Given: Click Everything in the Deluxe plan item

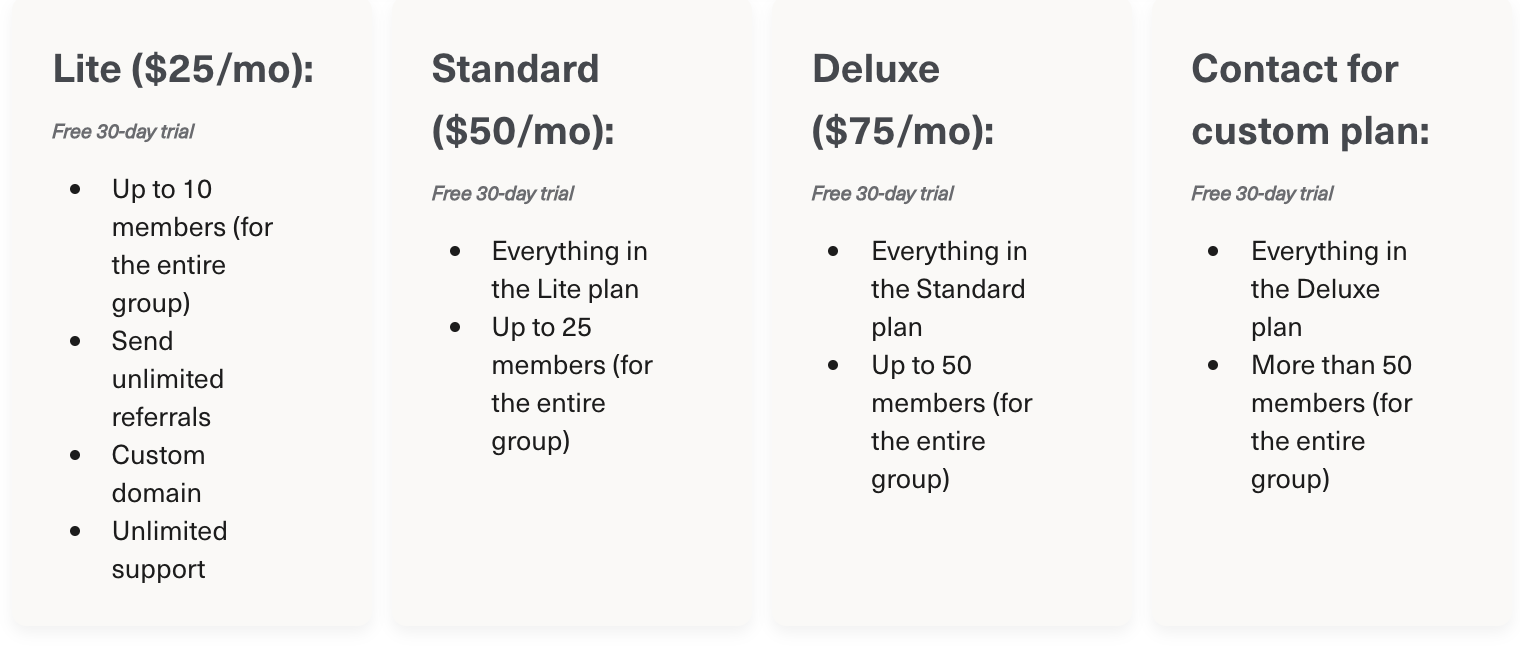Looking at the screenshot, I should coord(1328,289).
